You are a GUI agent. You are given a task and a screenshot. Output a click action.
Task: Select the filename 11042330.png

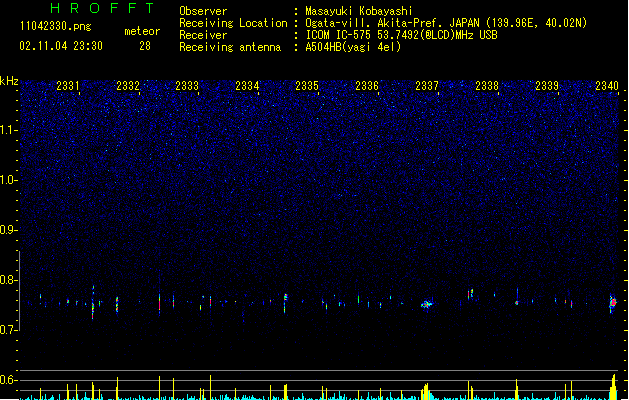click(56, 26)
